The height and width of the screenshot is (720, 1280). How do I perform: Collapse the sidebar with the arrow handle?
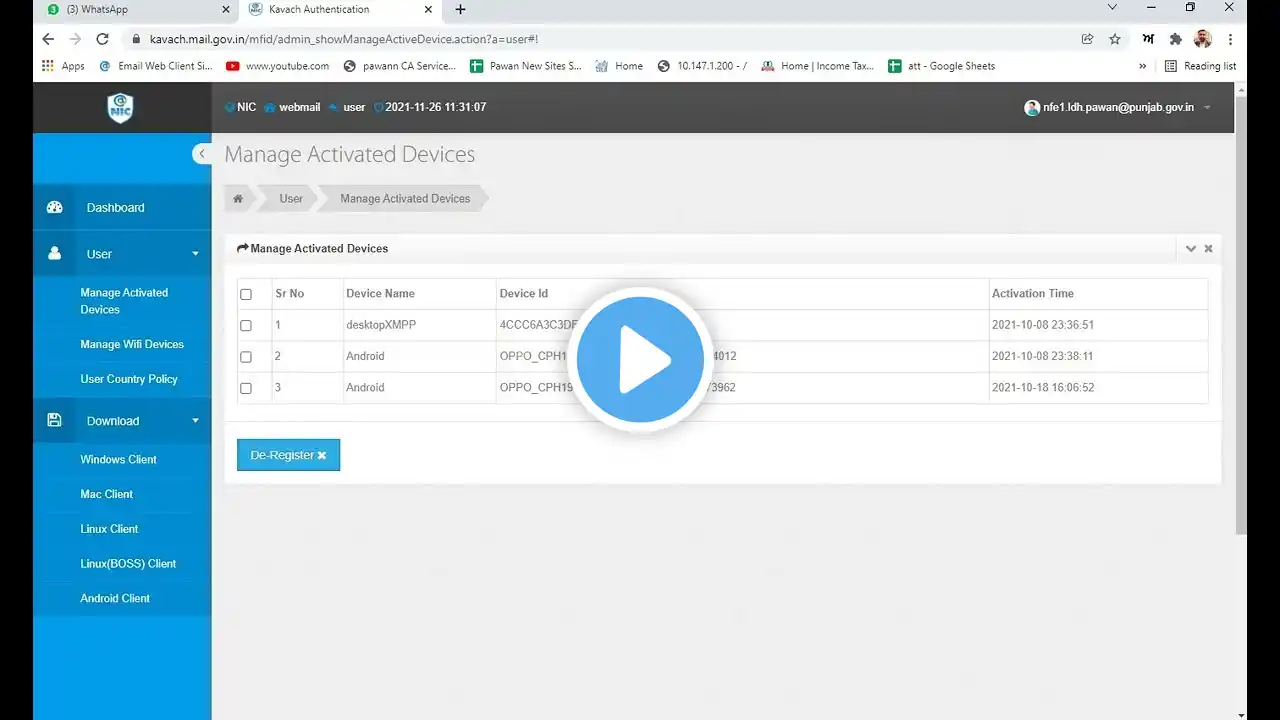[202, 154]
